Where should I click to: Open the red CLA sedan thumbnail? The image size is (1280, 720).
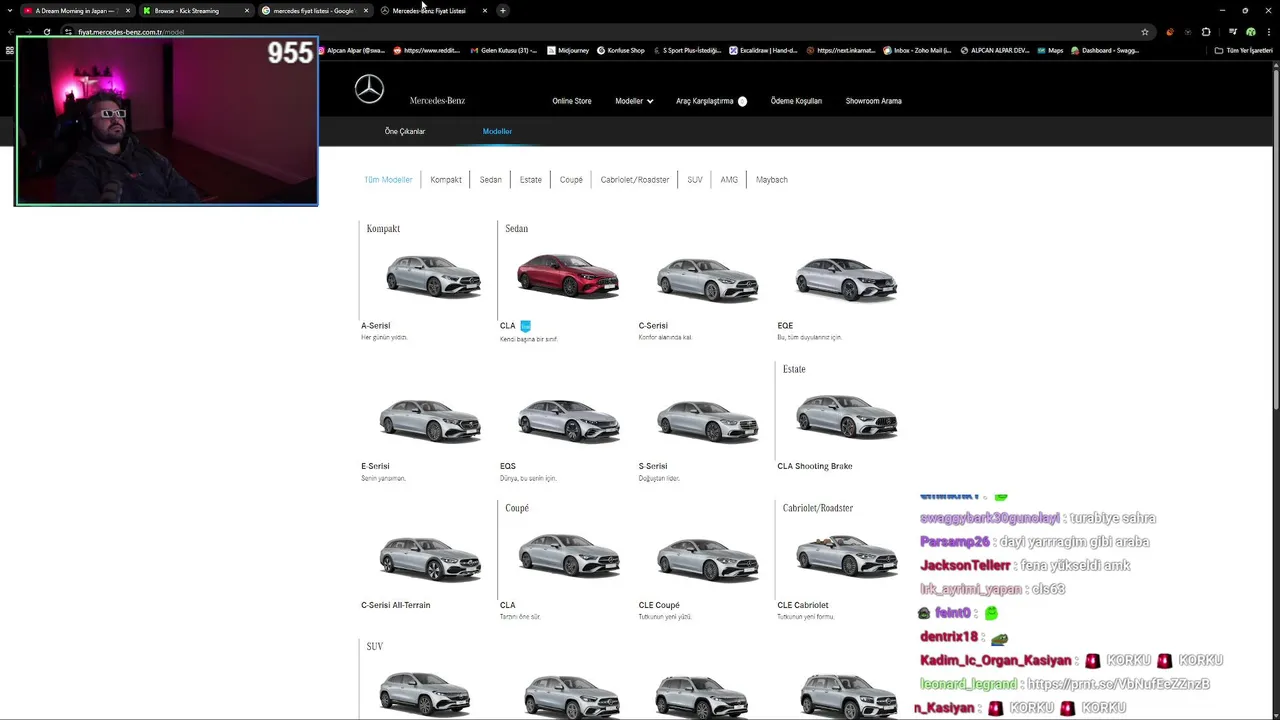click(567, 276)
